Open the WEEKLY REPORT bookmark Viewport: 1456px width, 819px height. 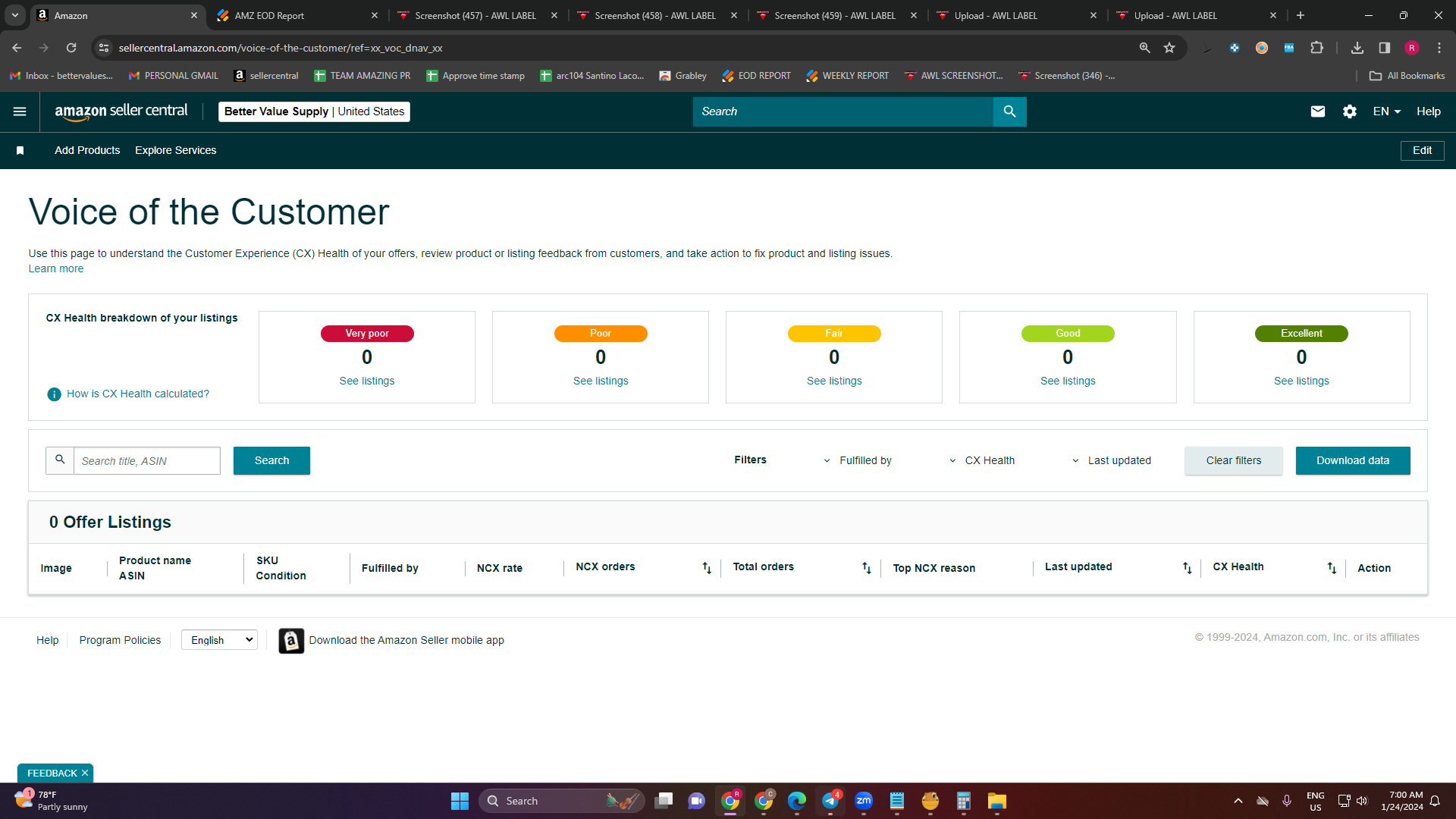pos(847,76)
